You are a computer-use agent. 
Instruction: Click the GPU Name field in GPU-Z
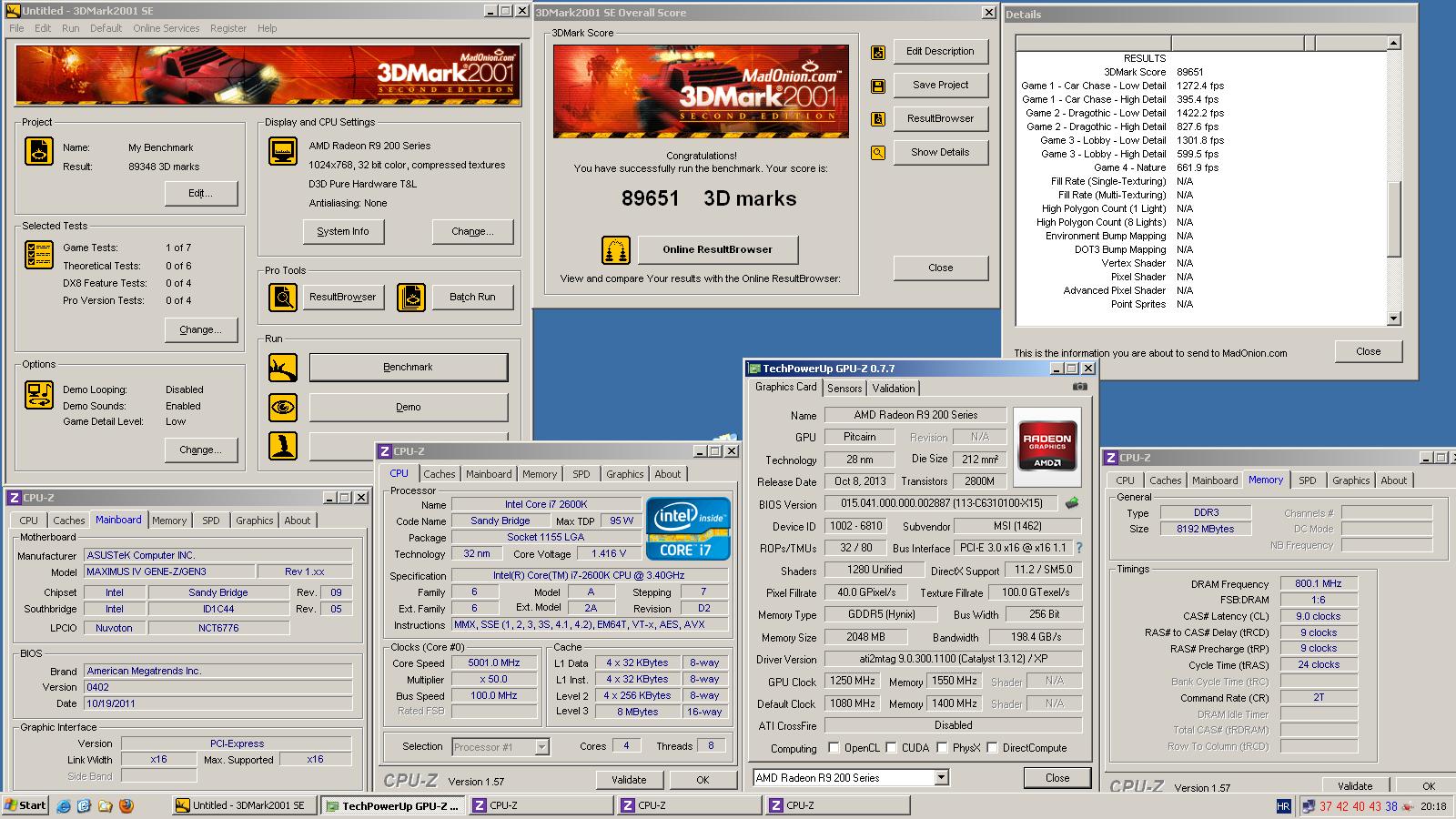tap(915, 415)
